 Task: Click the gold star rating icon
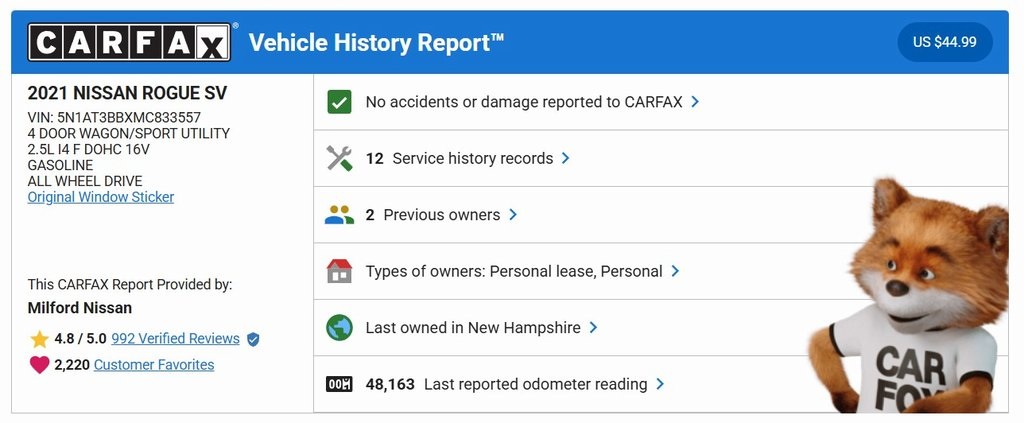pos(39,339)
